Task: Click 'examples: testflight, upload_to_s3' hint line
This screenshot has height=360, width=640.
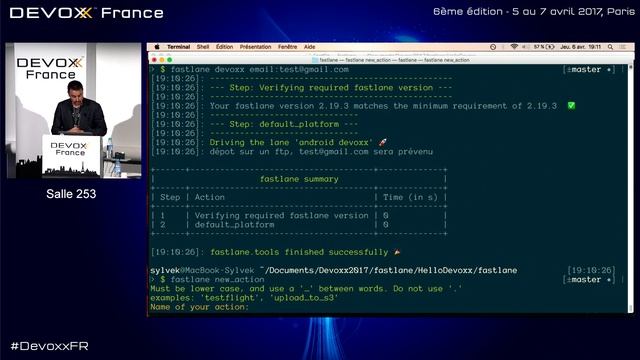Action: [x=244, y=298]
